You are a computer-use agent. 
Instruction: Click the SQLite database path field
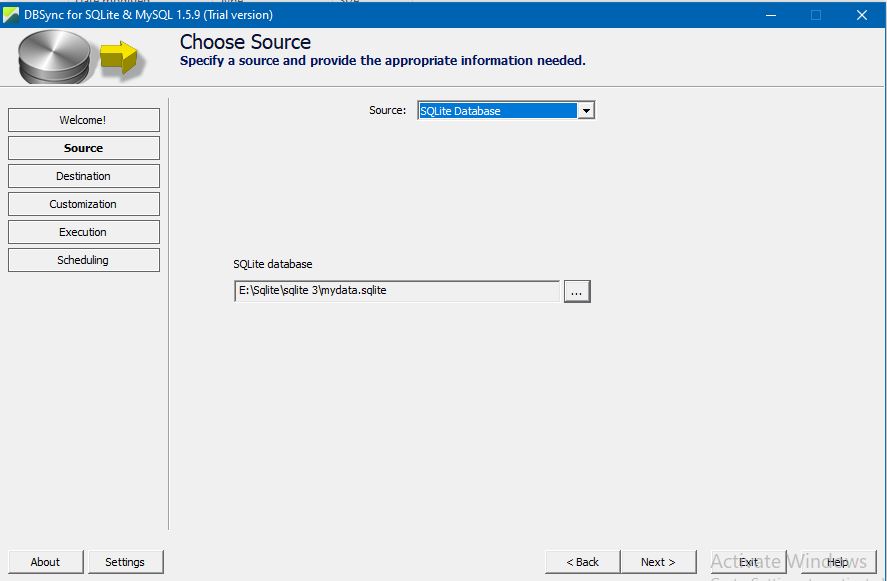pos(396,291)
